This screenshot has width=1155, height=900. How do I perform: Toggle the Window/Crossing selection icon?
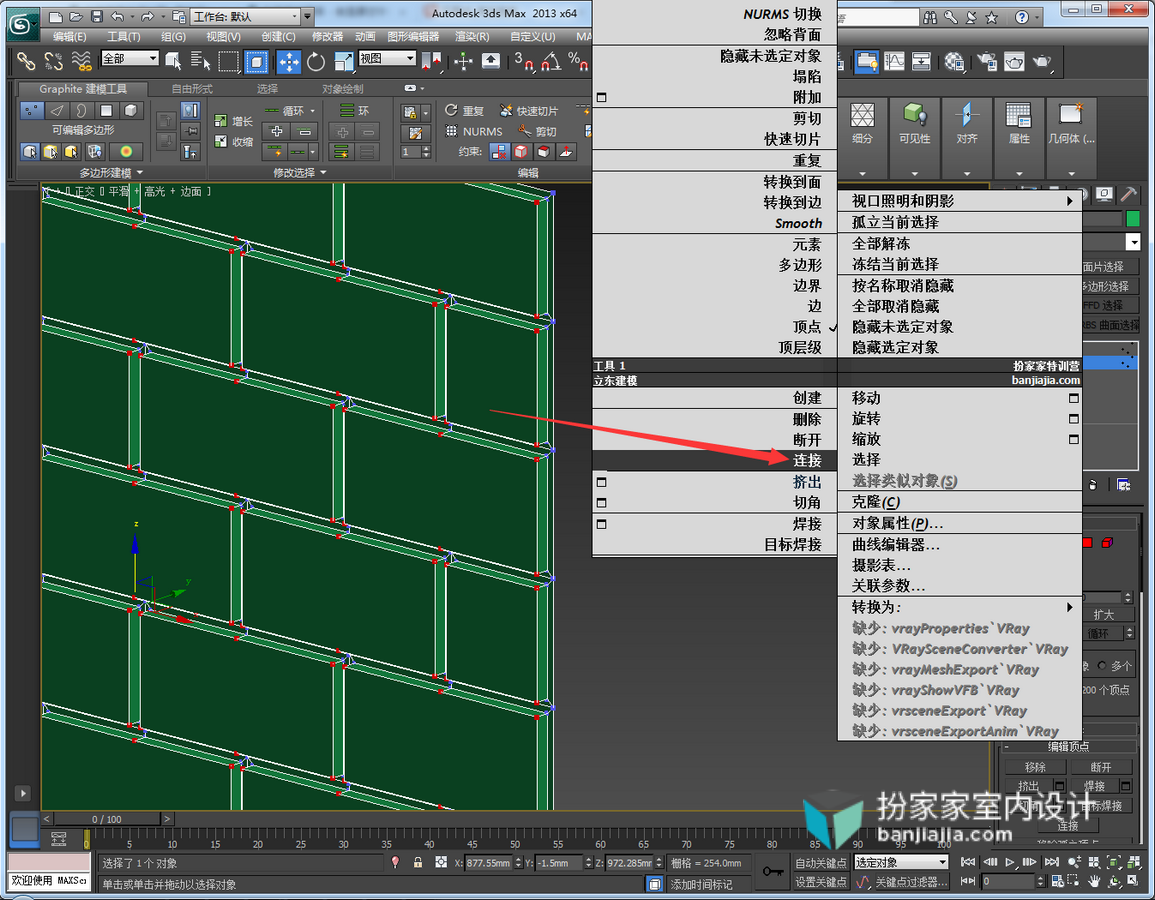pos(256,62)
